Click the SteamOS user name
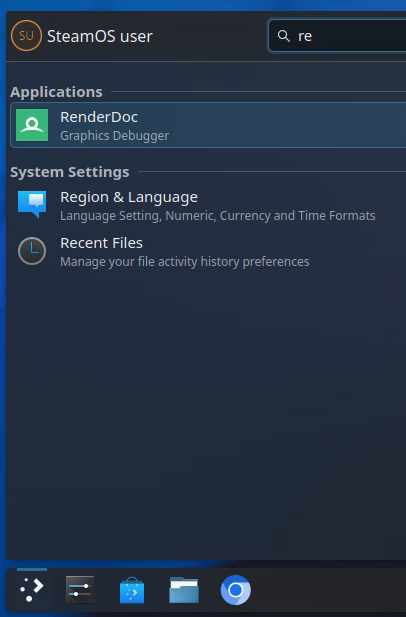The height and width of the screenshot is (617, 406). click(x=100, y=36)
